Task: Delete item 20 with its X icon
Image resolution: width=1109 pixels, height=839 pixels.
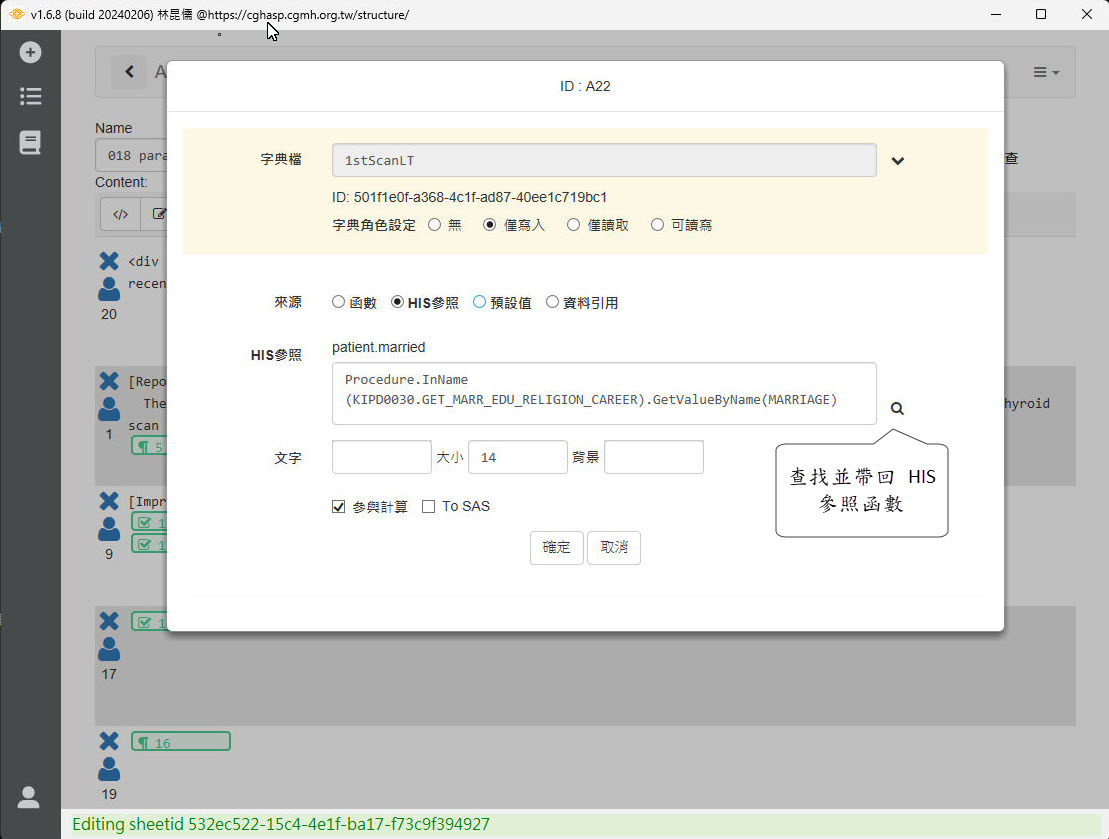Action: (109, 262)
